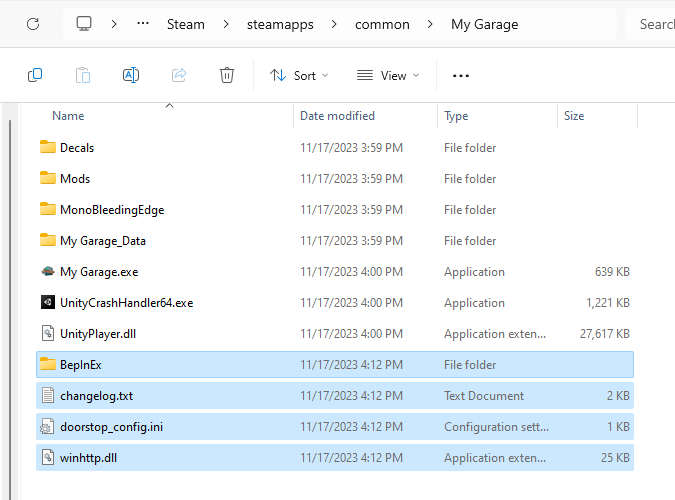The width and height of the screenshot is (675, 500).
Task: Select the BepInEx folder icon
Action: (48, 364)
